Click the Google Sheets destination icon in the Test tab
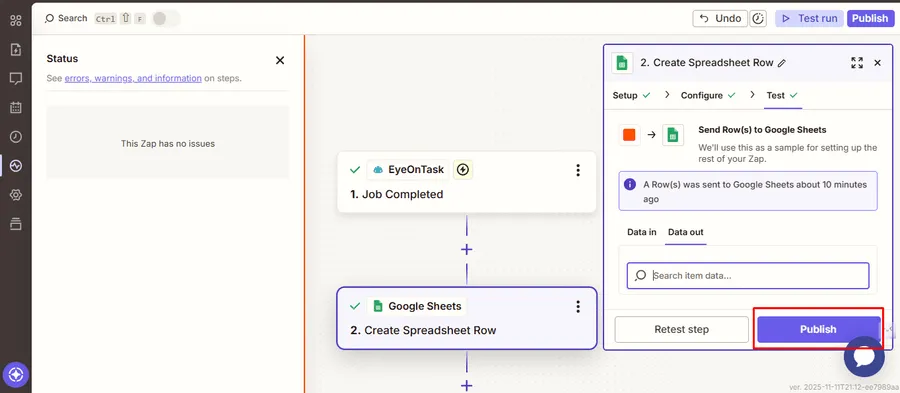Image resolution: width=900 pixels, height=393 pixels. pos(673,135)
